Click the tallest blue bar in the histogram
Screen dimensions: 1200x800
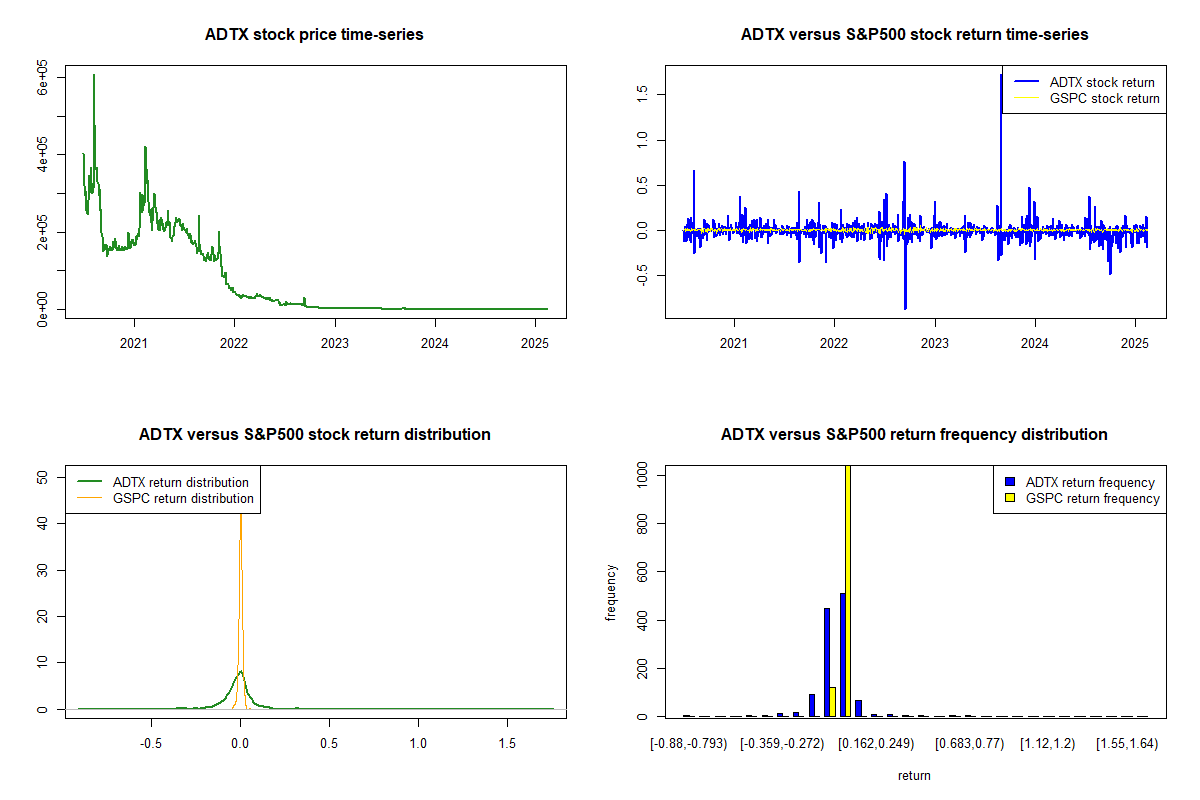point(842,655)
